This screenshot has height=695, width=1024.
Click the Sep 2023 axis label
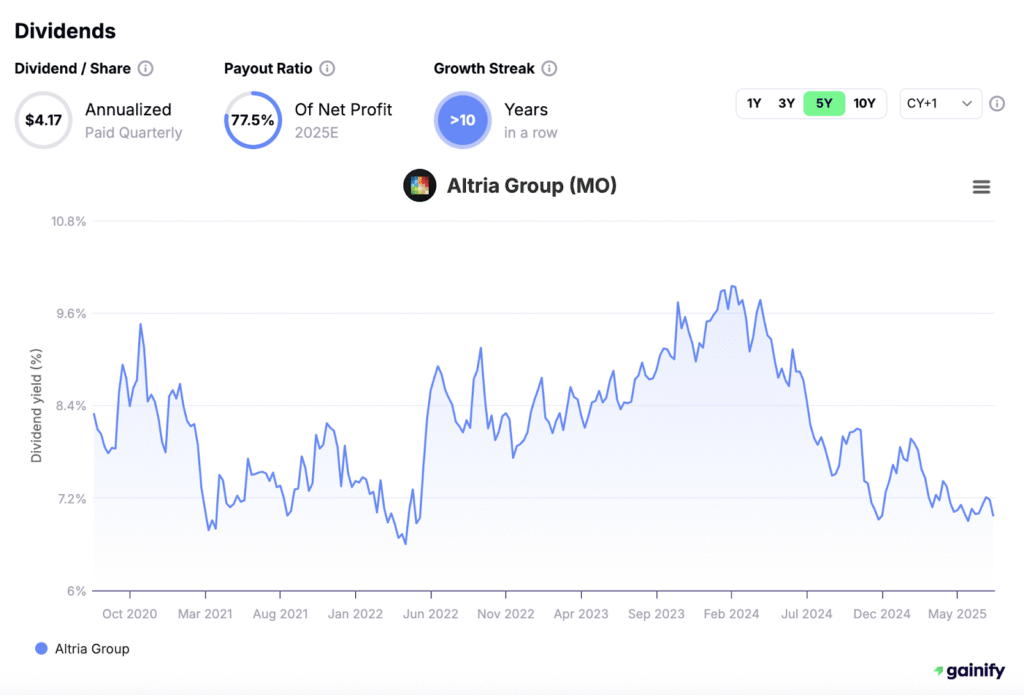point(656,614)
